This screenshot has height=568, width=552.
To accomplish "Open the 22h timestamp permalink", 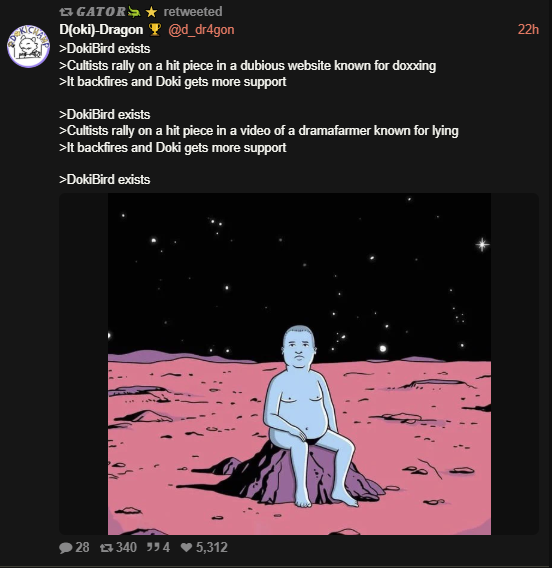I will [x=528, y=29].
